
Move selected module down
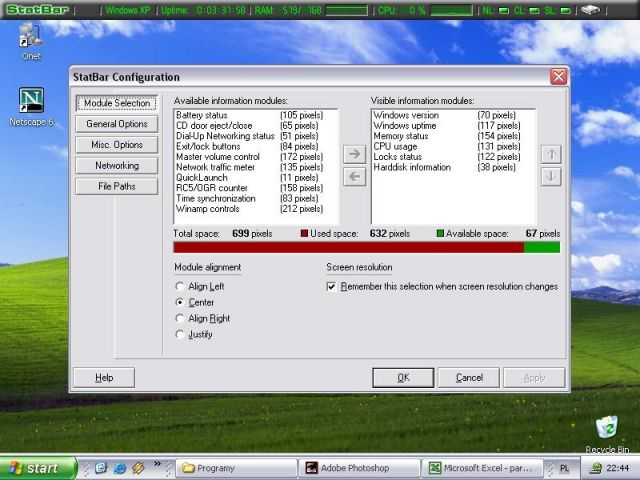[551, 177]
